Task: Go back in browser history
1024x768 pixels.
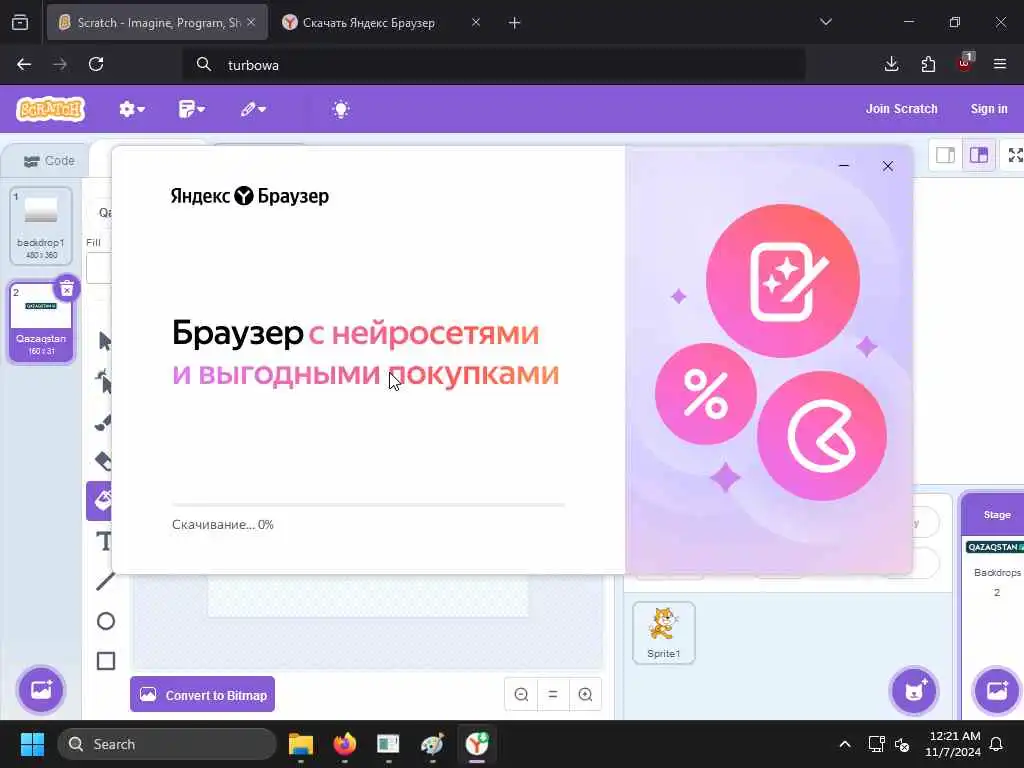Action: click(24, 64)
